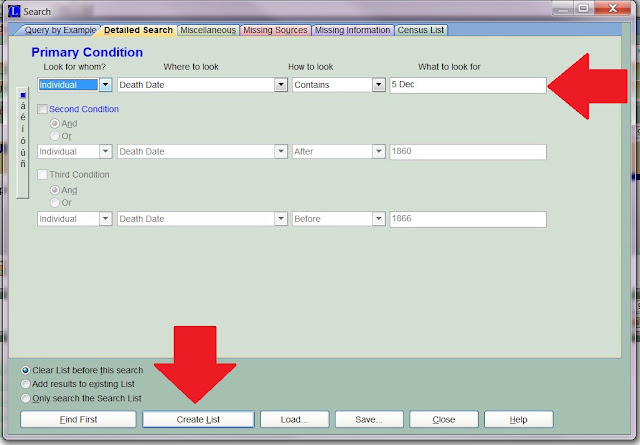
Task: Switch to the Missing Sources tab
Action: pyautogui.click(x=275, y=30)
